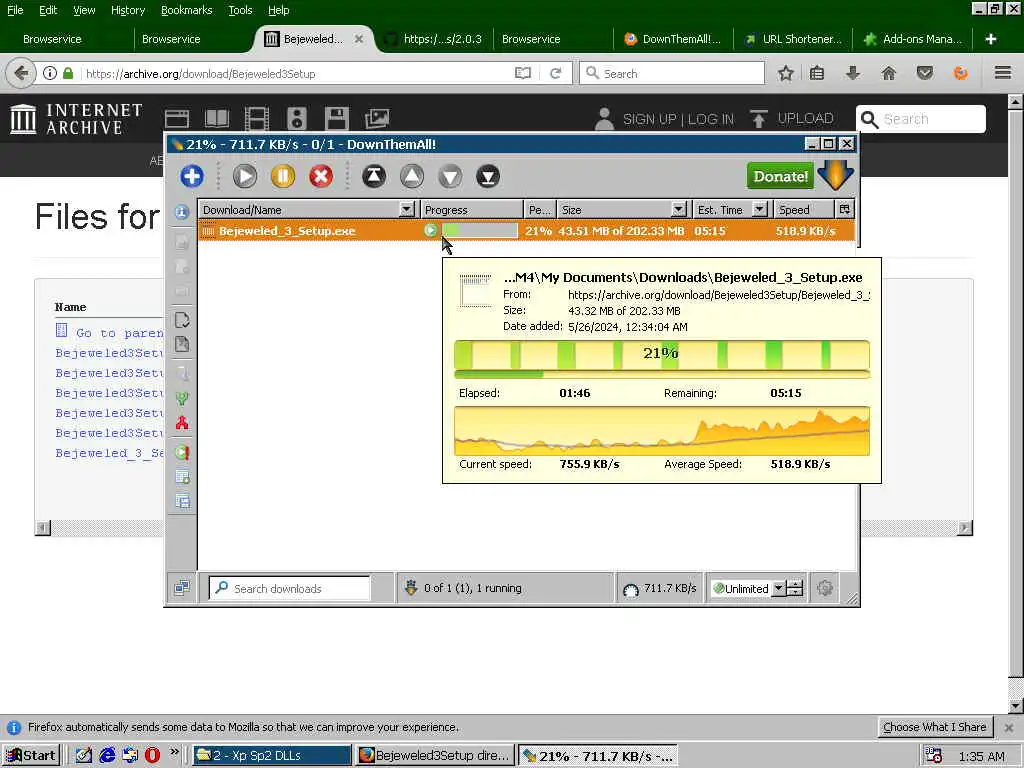
Task: Click into Search downloads field
Action: click(289, 588)
